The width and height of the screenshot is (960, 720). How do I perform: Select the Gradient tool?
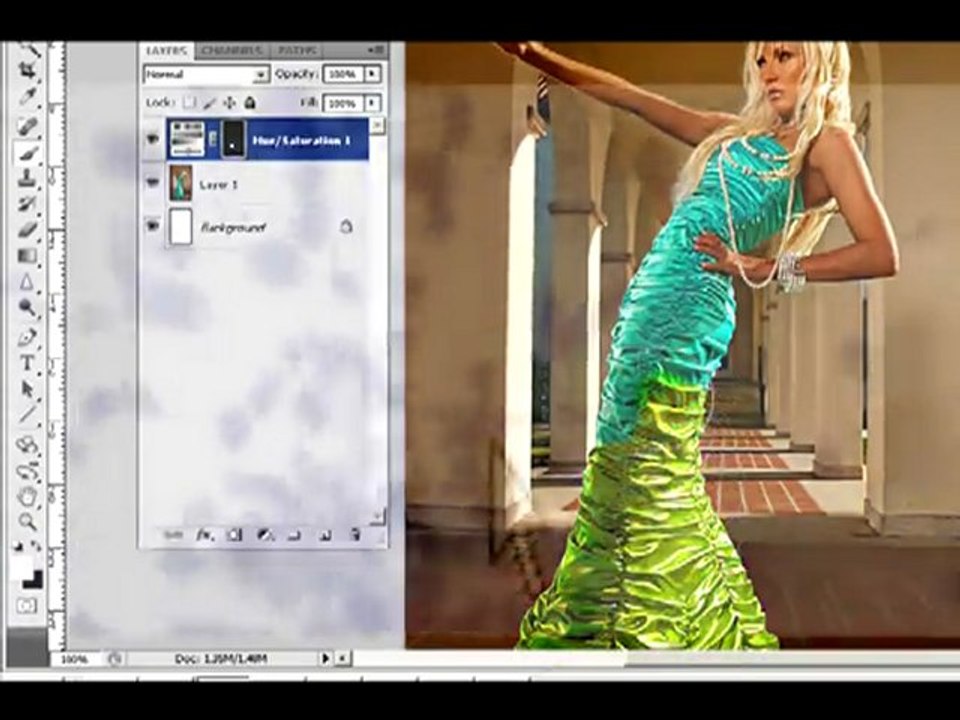[x=28, y=255]
